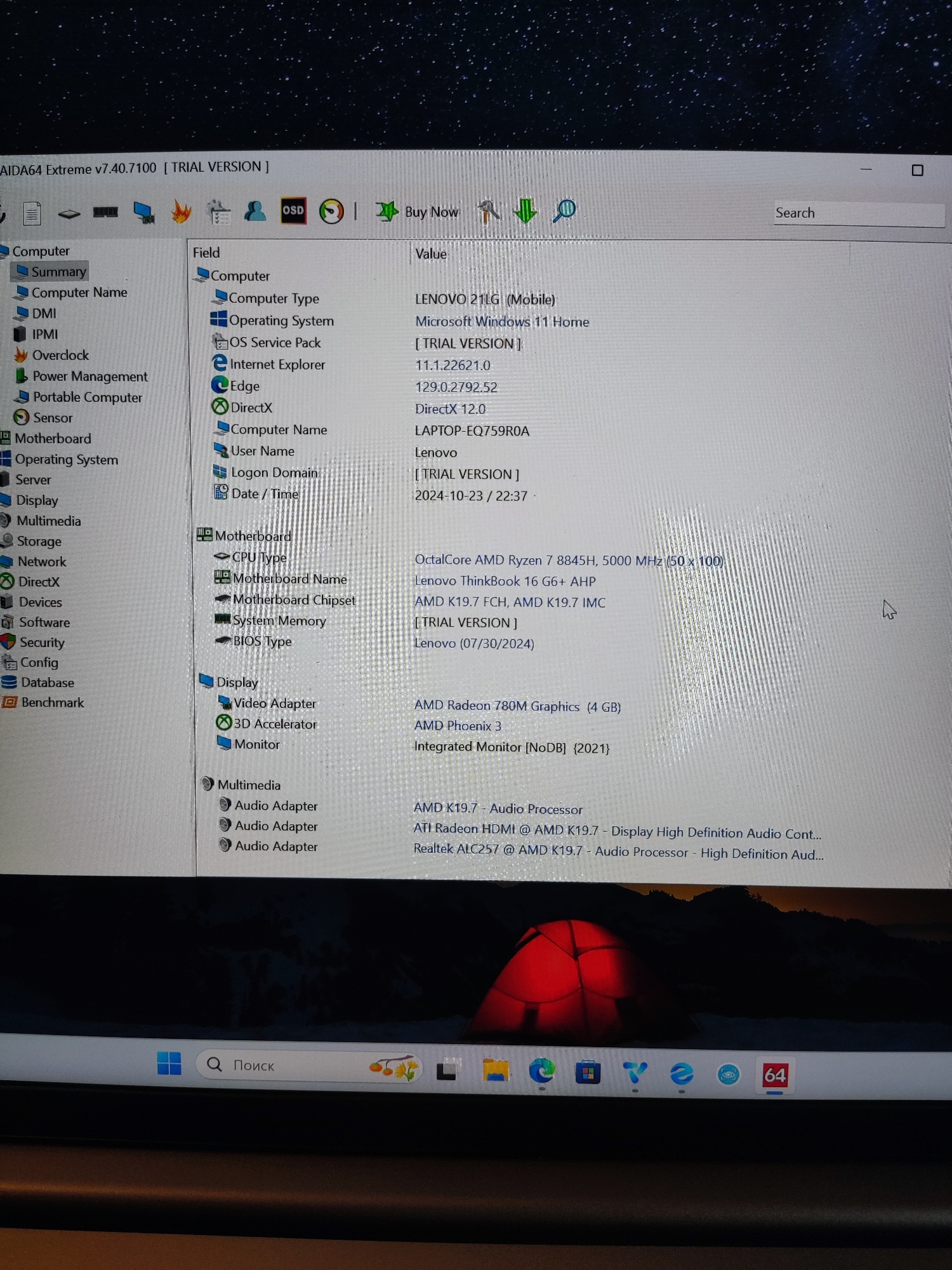Click the AMD K19.7 FCH chipset link

510,602
